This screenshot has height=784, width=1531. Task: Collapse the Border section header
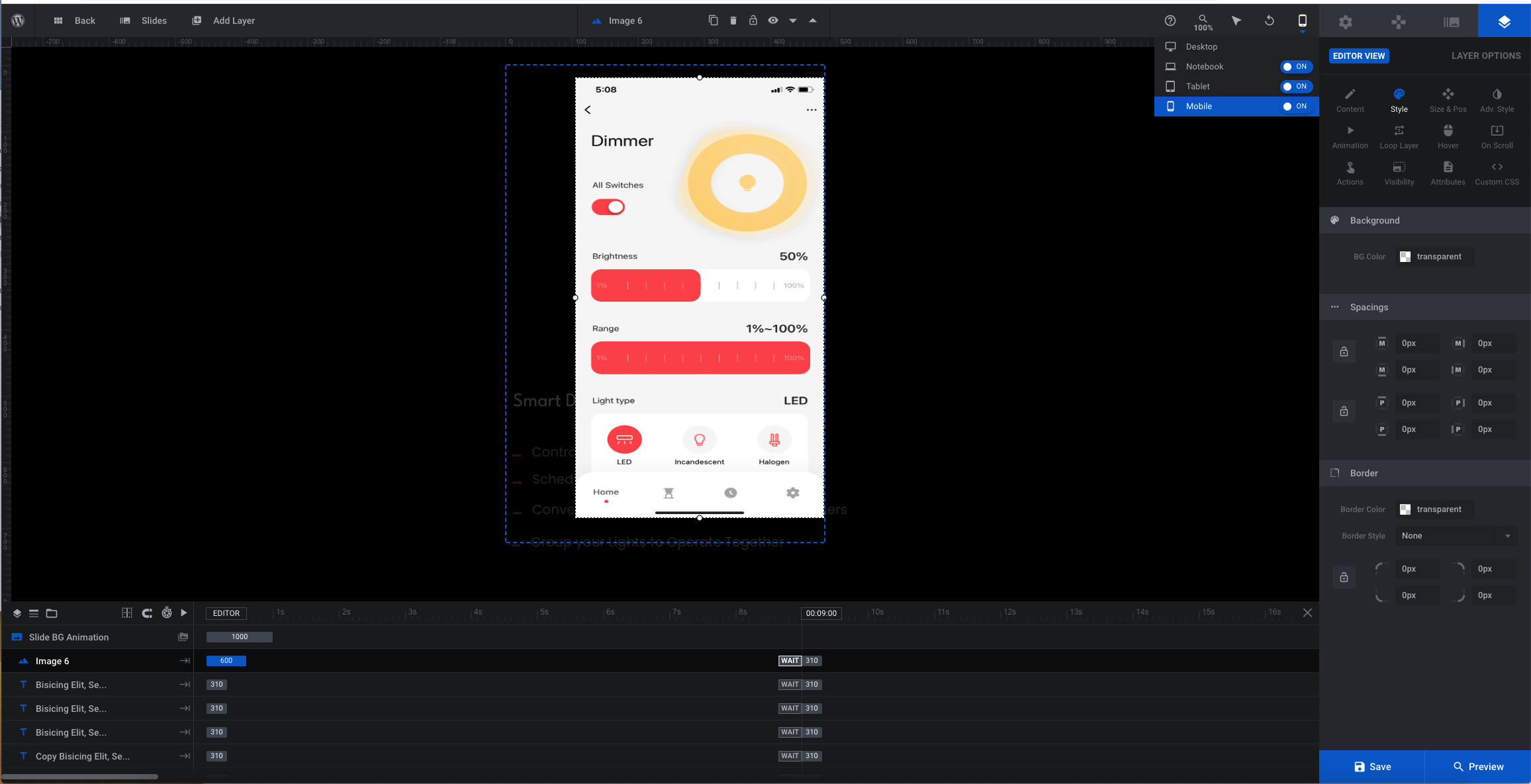coord(1424,474)
